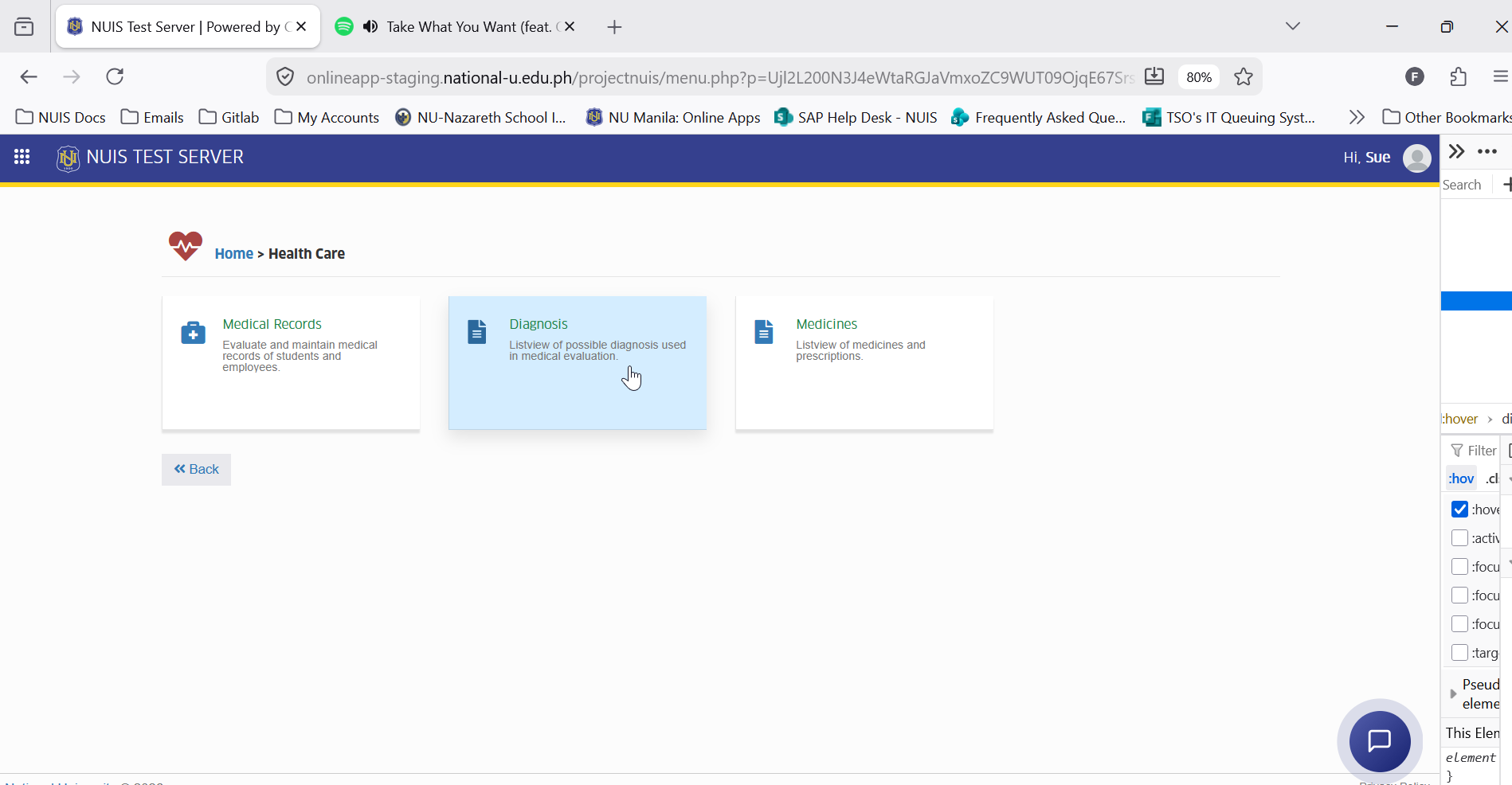Click the Medical Records briefcase icon
Screen dimensions: 1512x785
point(193,333)
